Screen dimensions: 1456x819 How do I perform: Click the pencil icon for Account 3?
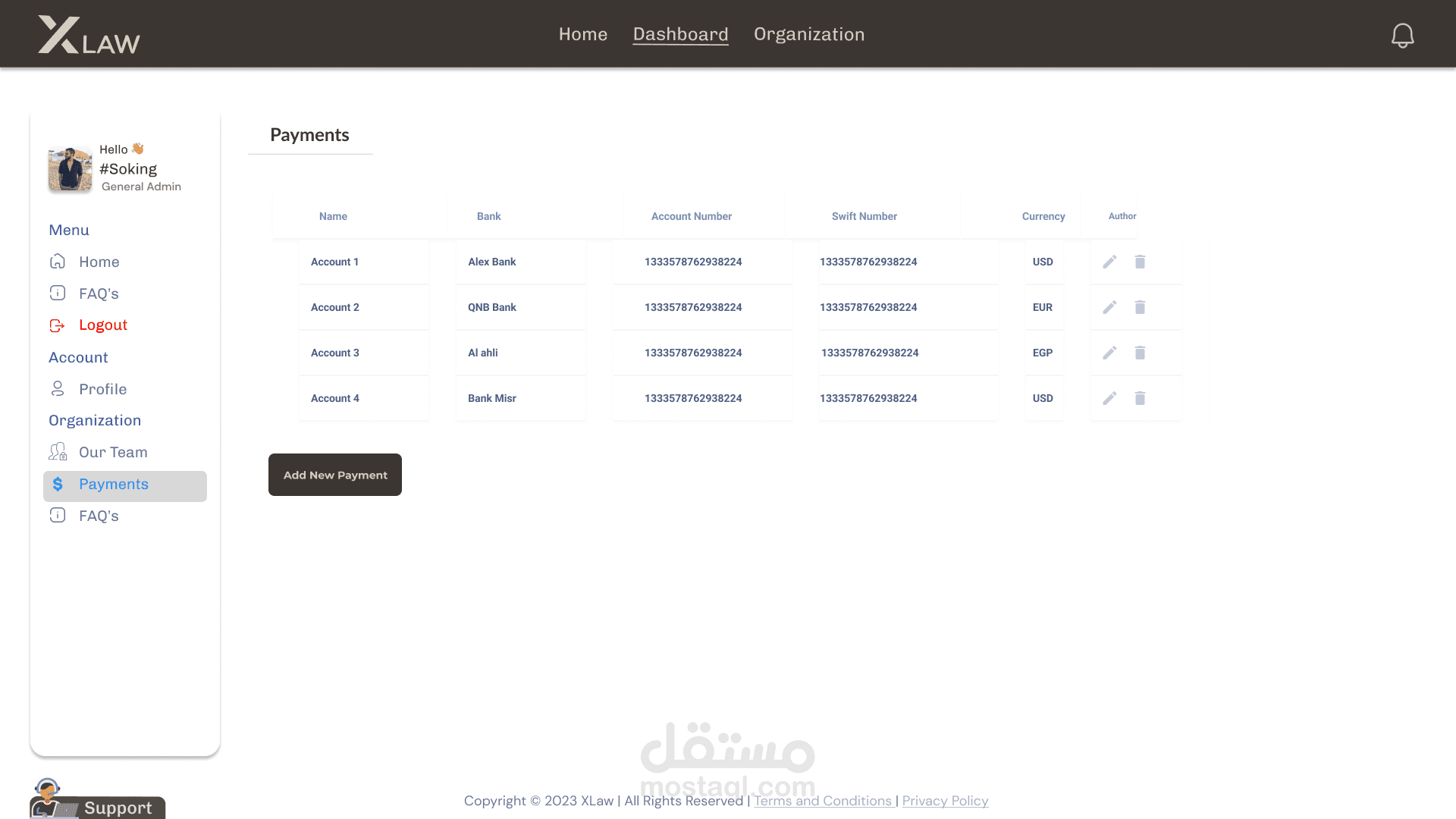point(1109,353)
